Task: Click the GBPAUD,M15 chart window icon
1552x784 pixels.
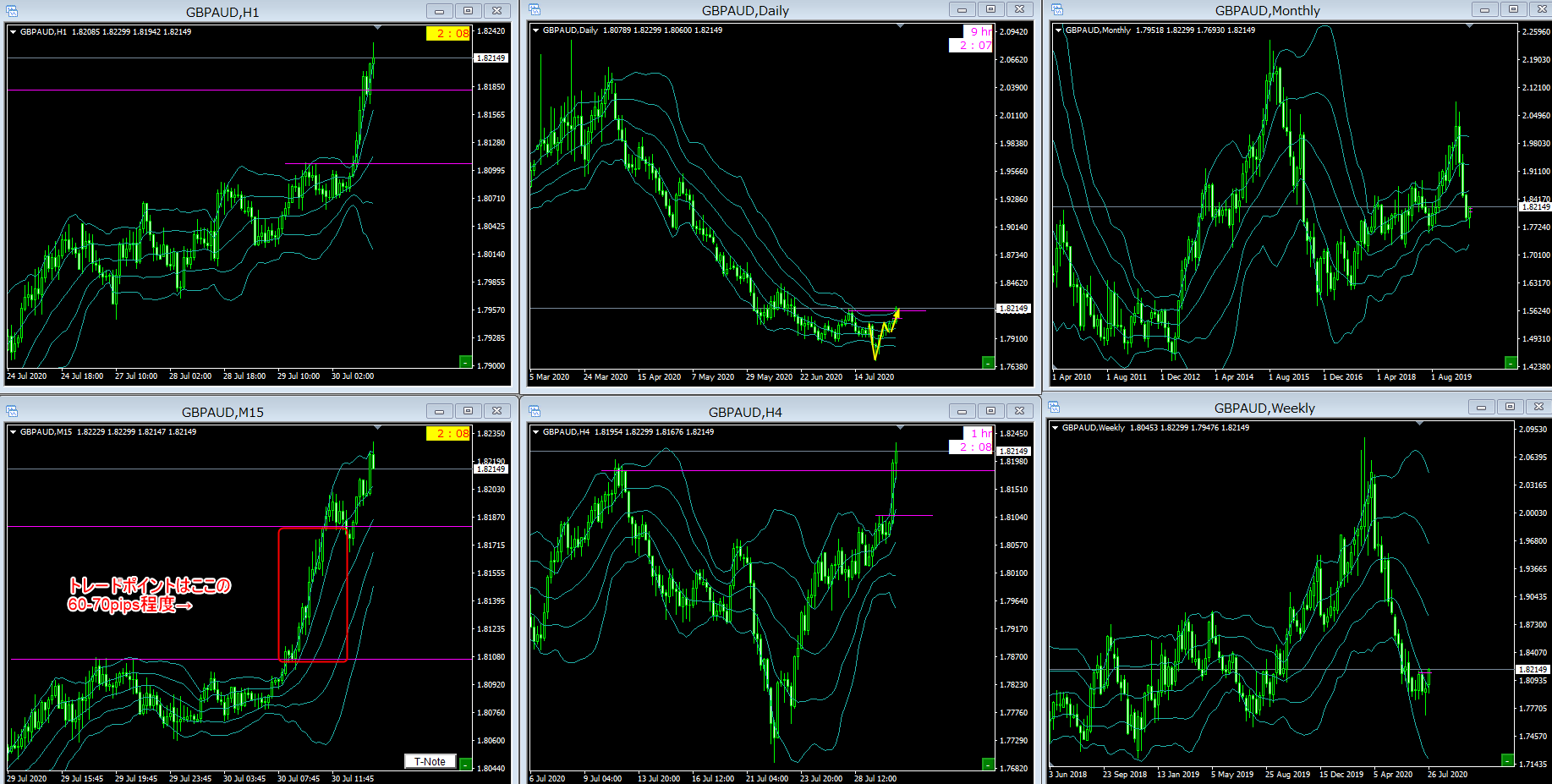Action: point(12,412)
